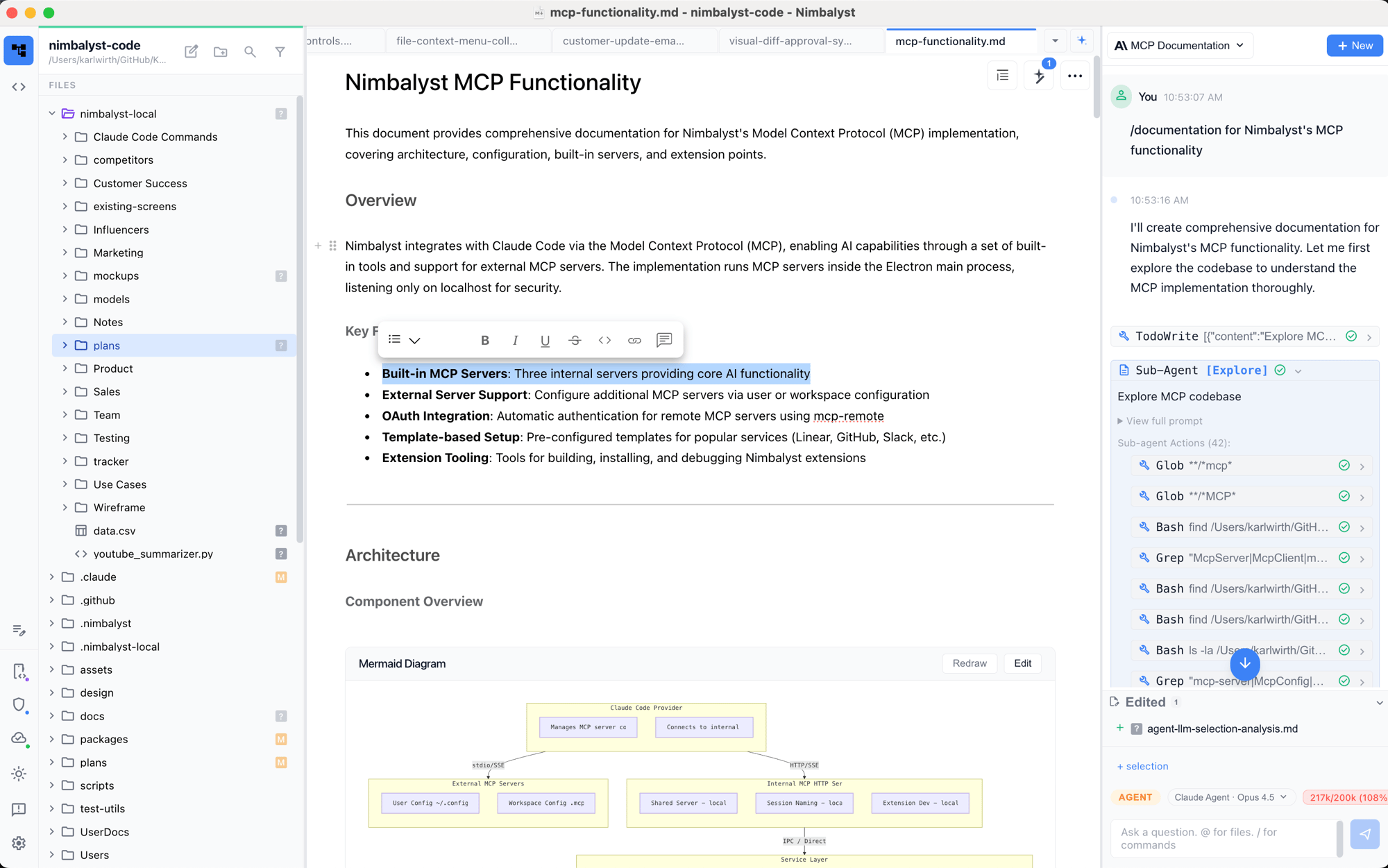Image resolution: width=1388 pixels, height=868 pixels.
Task: Select the code view icon in the left rail
Action: point(18,87)
